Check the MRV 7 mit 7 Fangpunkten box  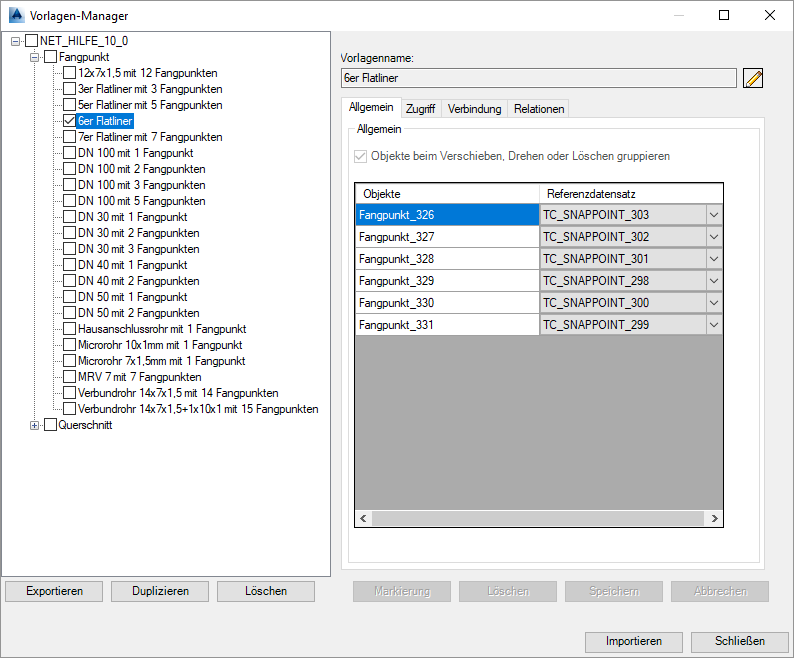click(69, 377)
